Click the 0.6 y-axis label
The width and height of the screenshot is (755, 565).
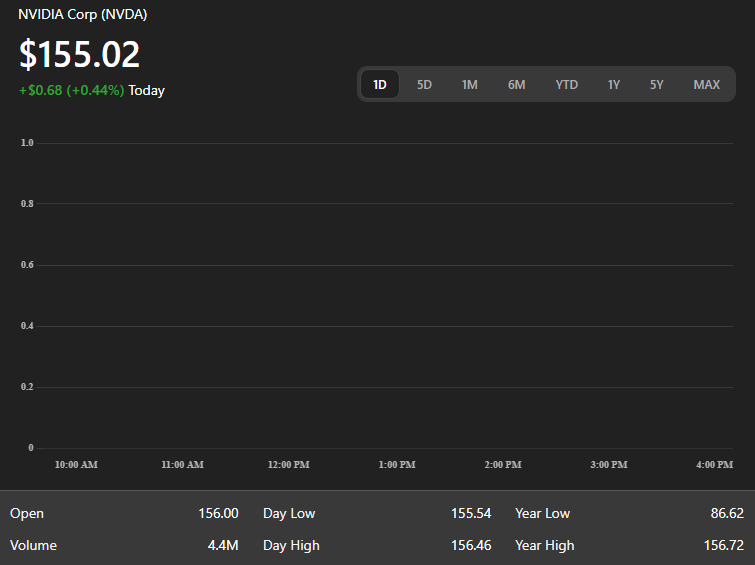pos(27,264)
